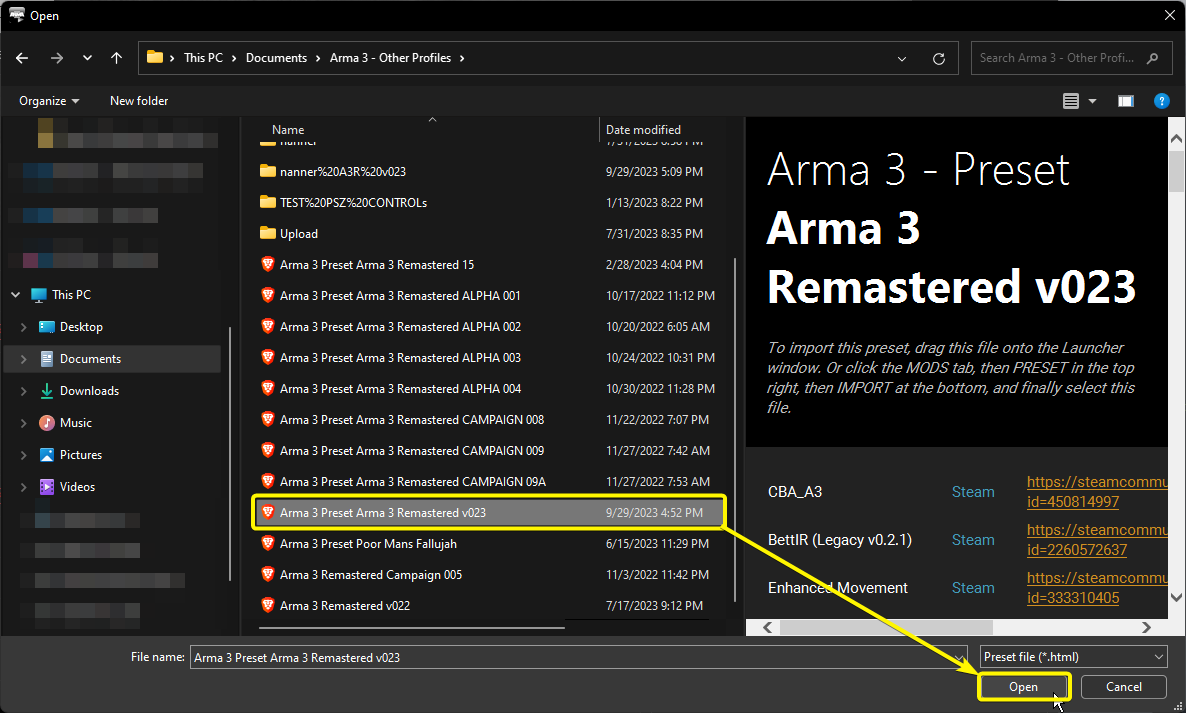
Task: Select Music in navigation pane
Action: pyautogui.click(x=76, y=423)
